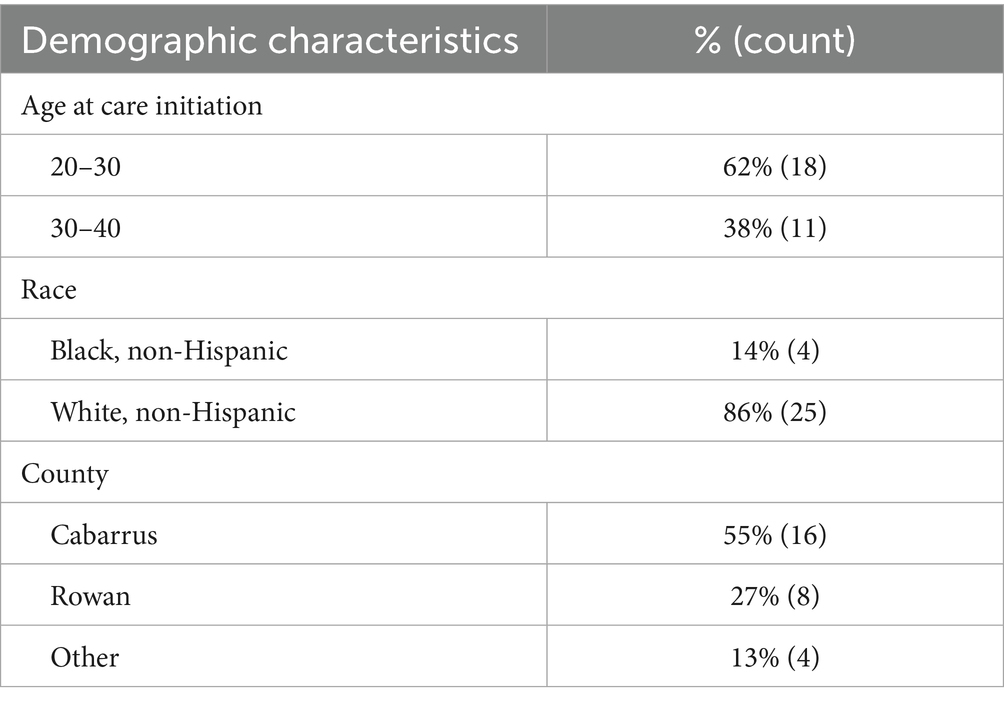Select the 'Other' county label
Viewport: 1004px width, 705px height.
tap(85, 657)
